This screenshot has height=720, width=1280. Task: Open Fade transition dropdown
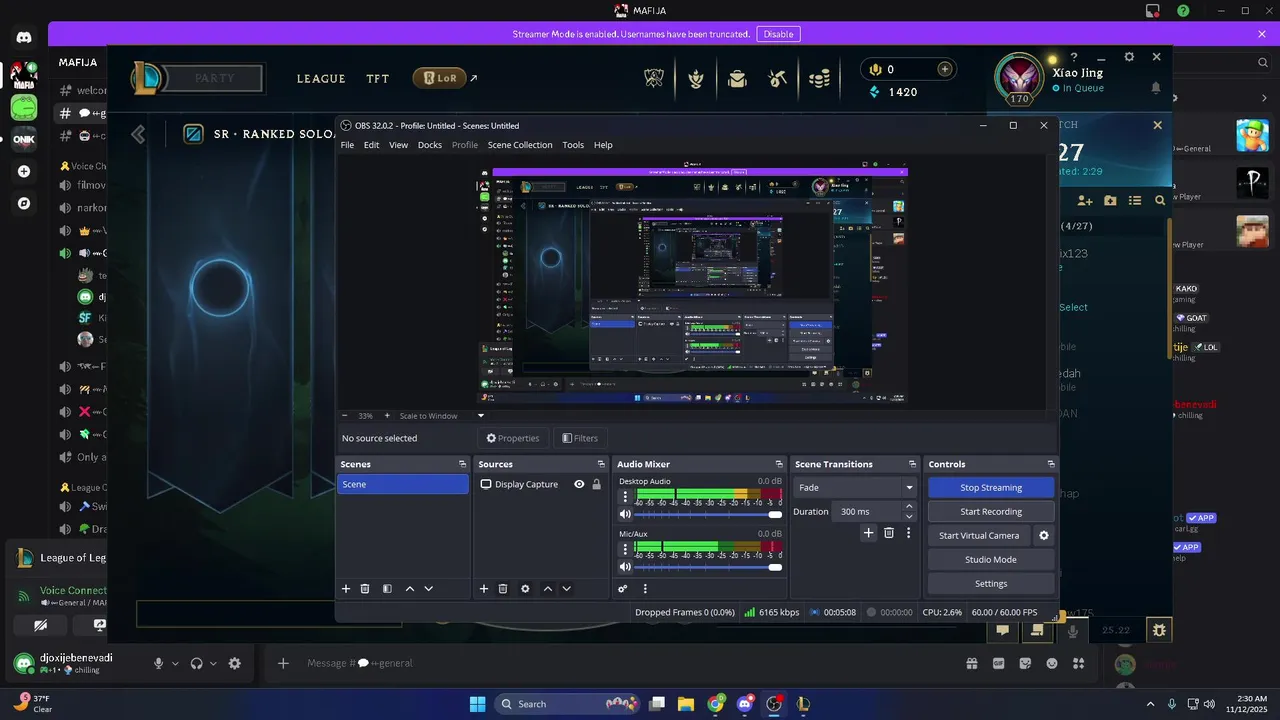pyautogui.click(x=855, y=488)
